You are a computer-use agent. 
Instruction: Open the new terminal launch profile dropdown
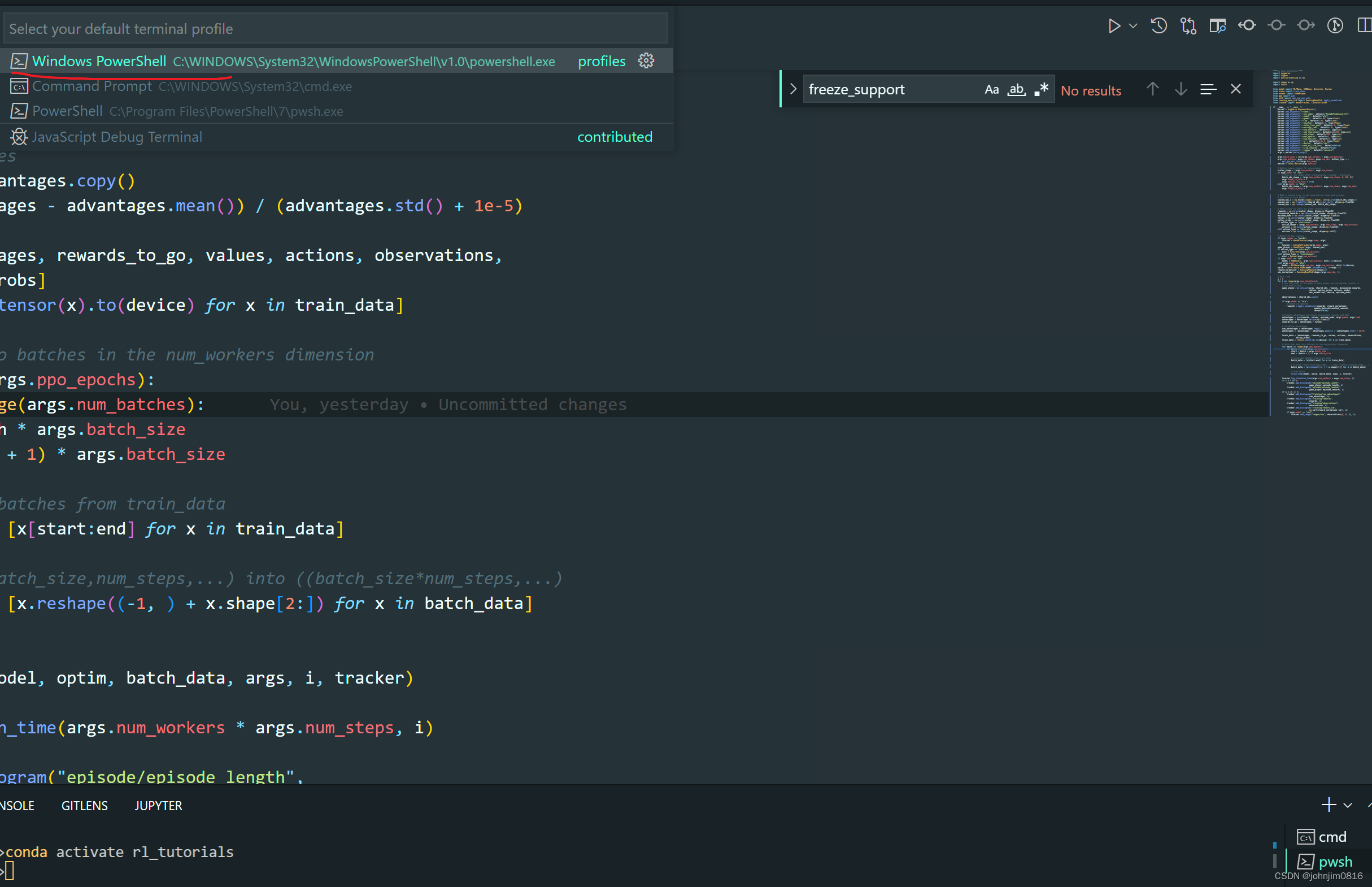point(1348,805)
